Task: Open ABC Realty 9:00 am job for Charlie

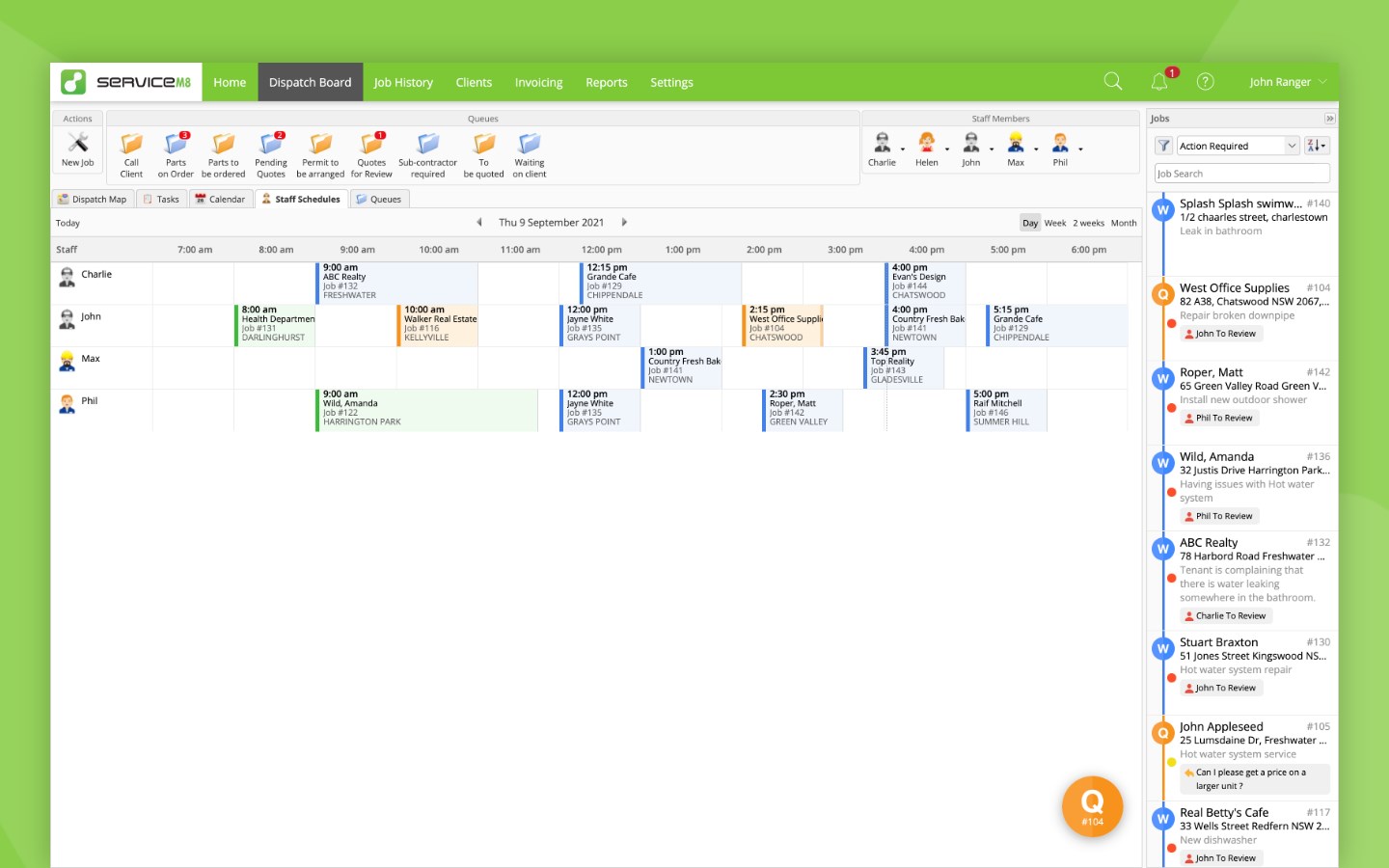Action: click(x=396, y=282)
